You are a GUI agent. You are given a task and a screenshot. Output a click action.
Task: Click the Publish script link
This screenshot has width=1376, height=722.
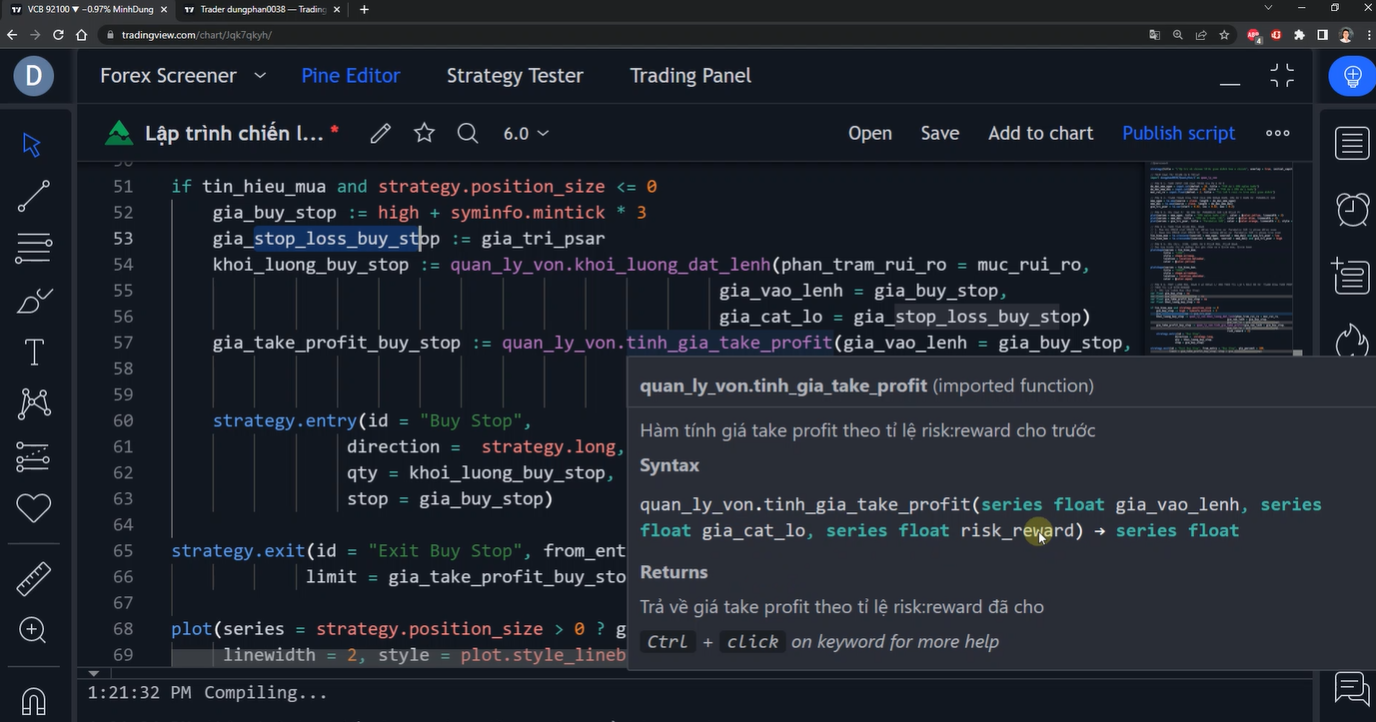[1178, 133]
